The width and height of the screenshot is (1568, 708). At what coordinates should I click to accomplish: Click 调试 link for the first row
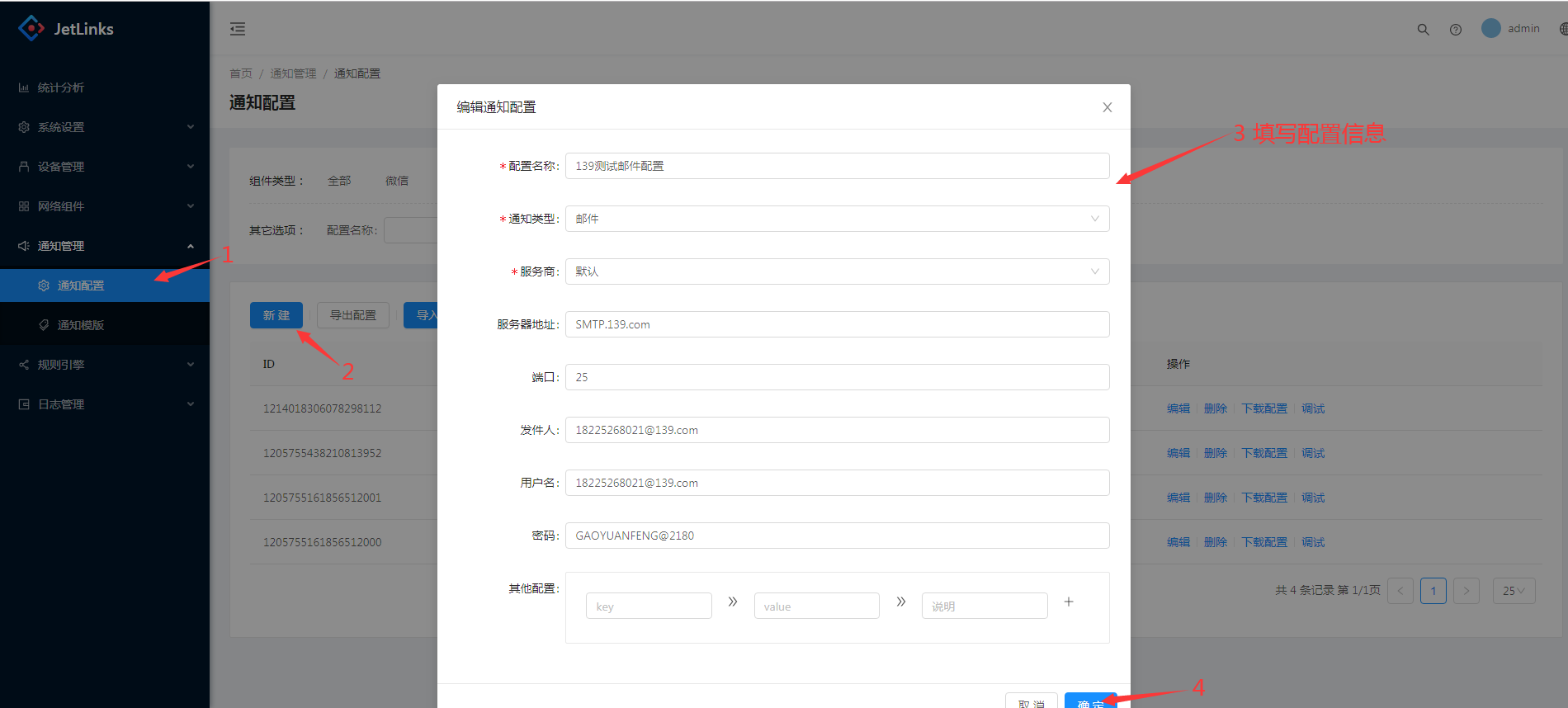[x=1312, y=408]
